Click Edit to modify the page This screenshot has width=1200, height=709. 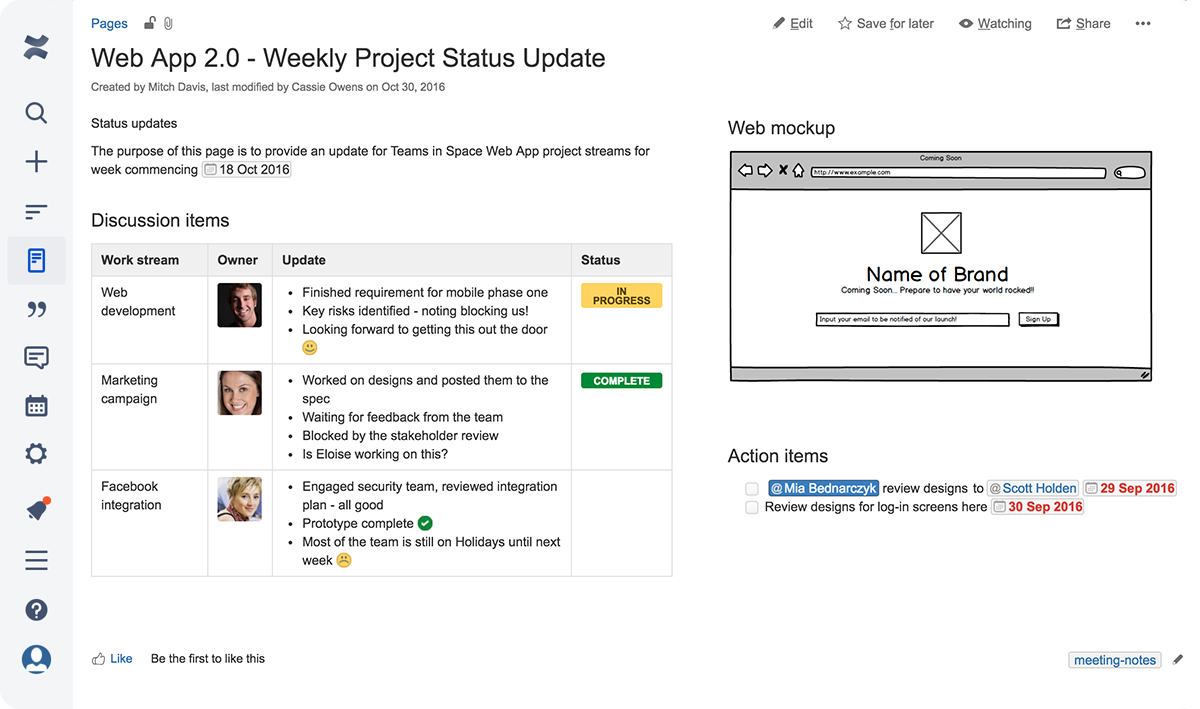pyautogui.click(x=793, y=23)
